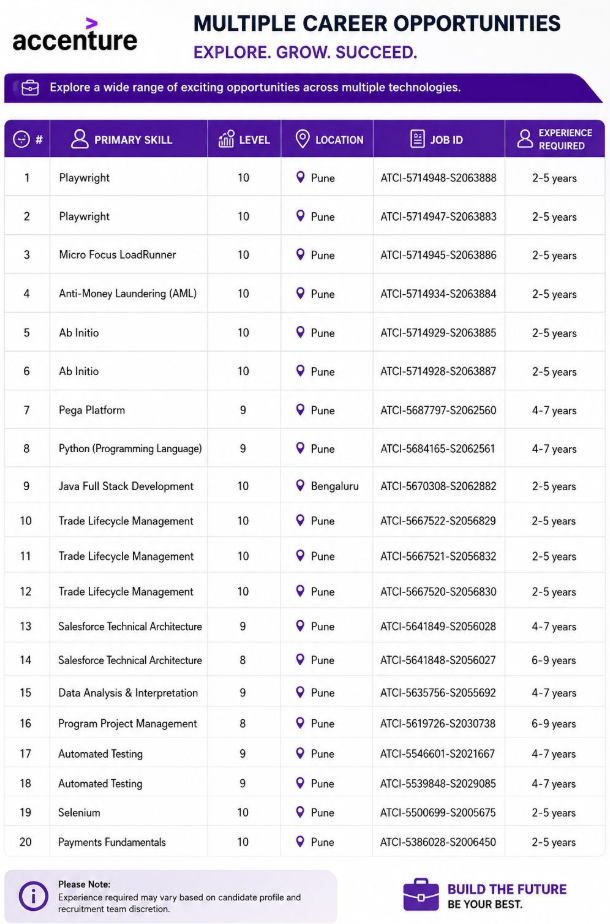Viewport: 610px width, 924px height.
Task: Click the Accenture logo
Action: (x=75, y=35)
